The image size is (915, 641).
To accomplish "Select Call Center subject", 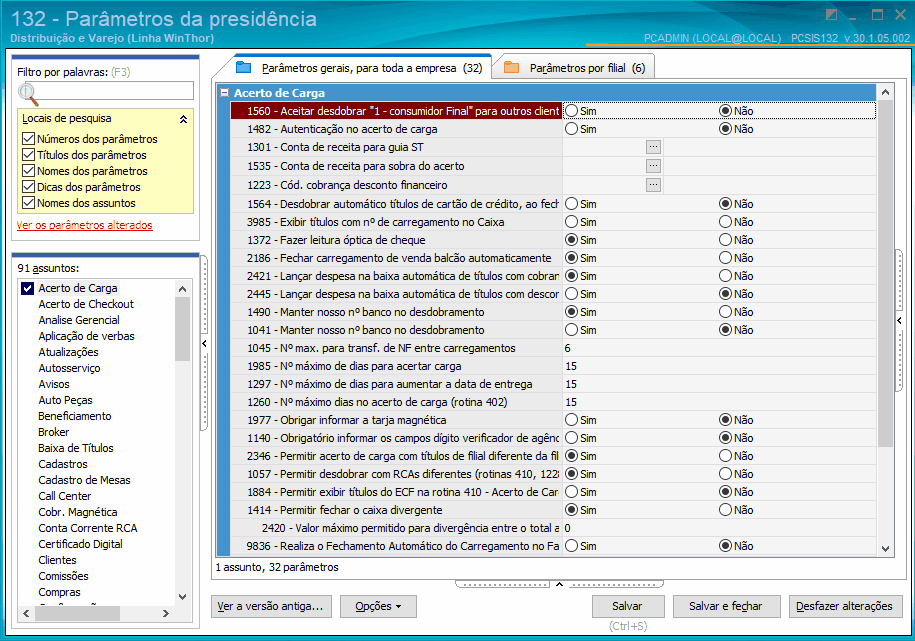I will 65,496.
